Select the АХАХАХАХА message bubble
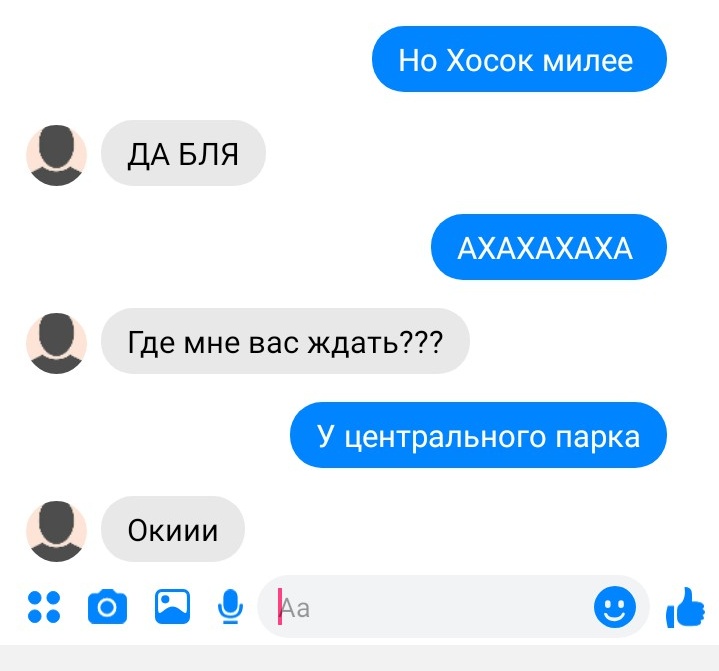Viewport: 719px width, 671px height. (548, 247)
